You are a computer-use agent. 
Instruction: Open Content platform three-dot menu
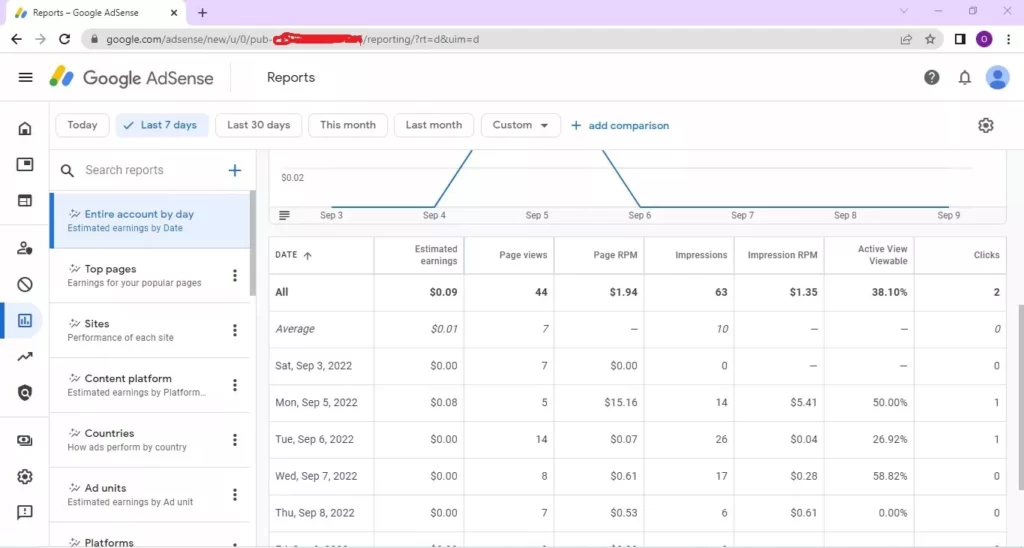[234, 385]
